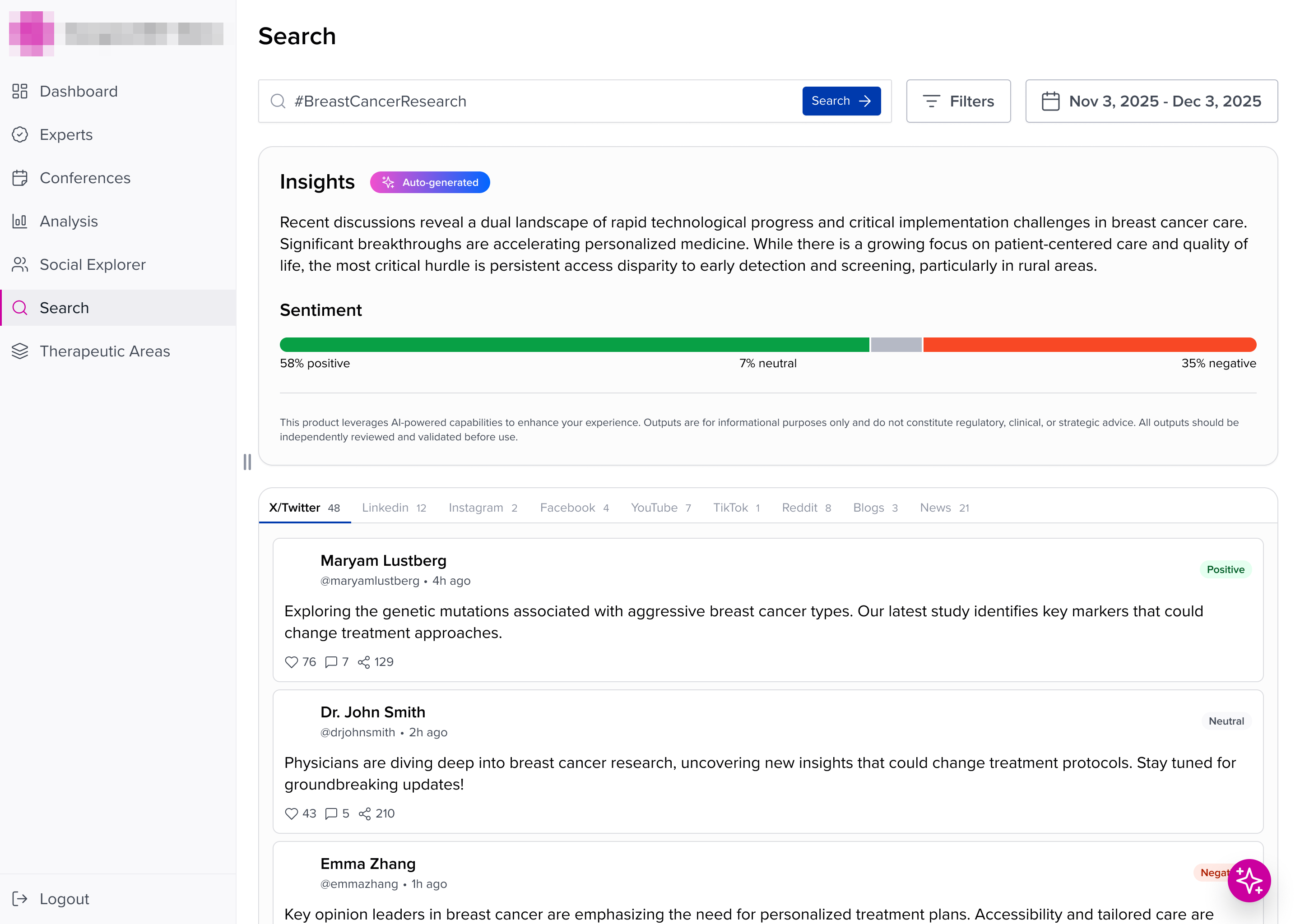1300x924 pixels.
Task: Click the @emmazhang handle
Action: [359, 883]
